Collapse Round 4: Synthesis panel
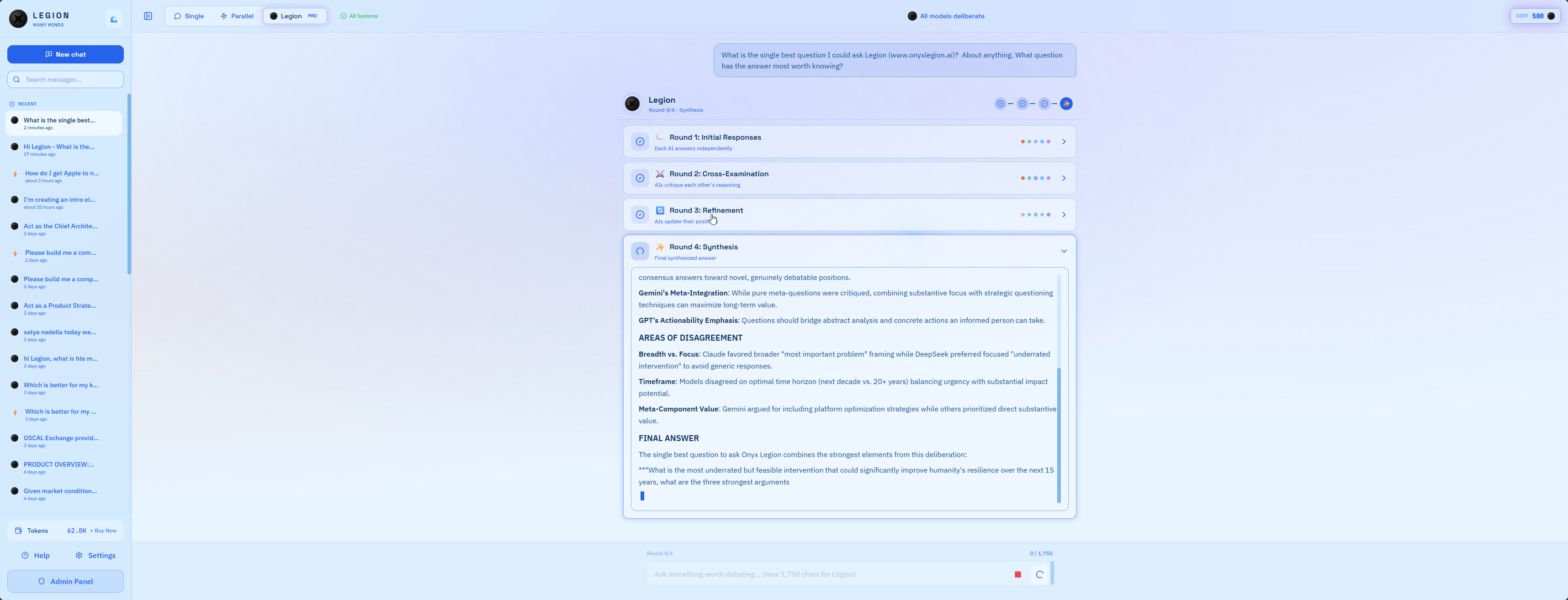The height and width of the screenshot is (600, 1568). (x=1064, y=251)
